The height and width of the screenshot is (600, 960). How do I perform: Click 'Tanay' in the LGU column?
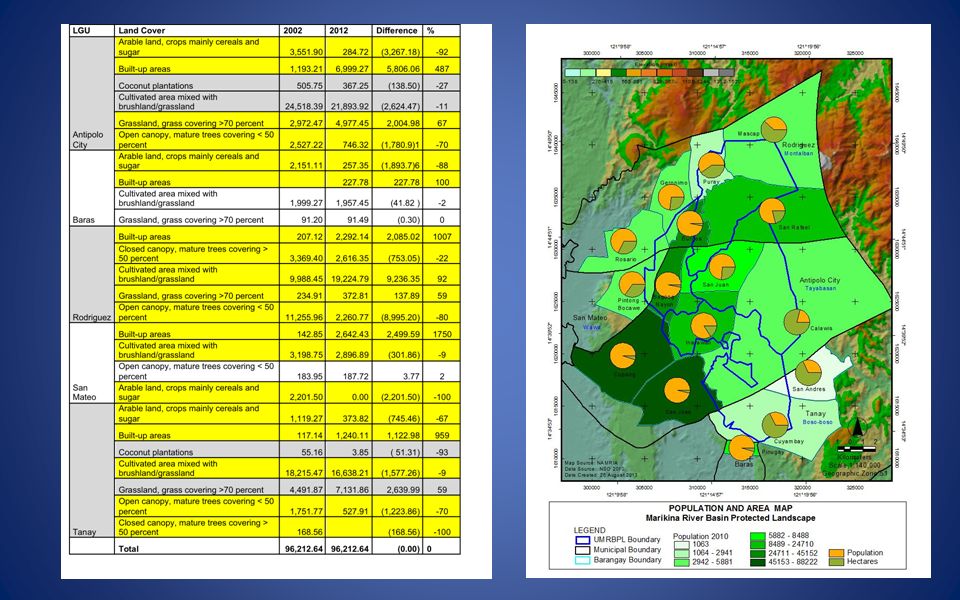click(x=84, y=532)
